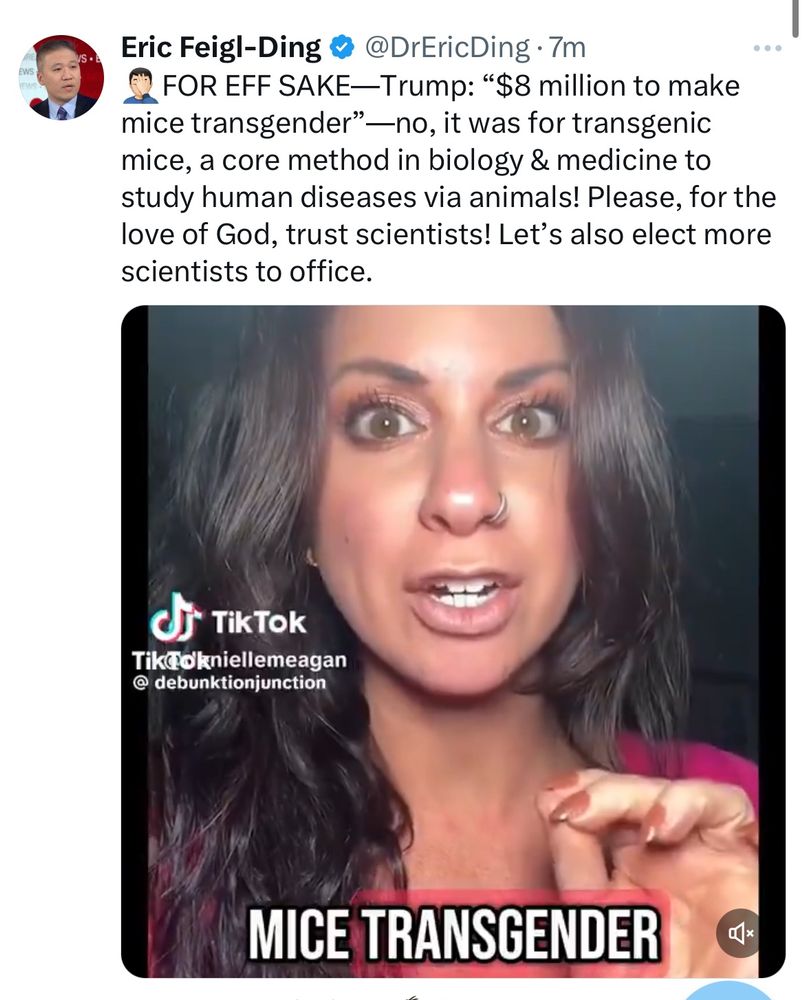Unmute the video with the speaker icon
The height and width of the screenshot is (1000, 805).
(739, 933)
